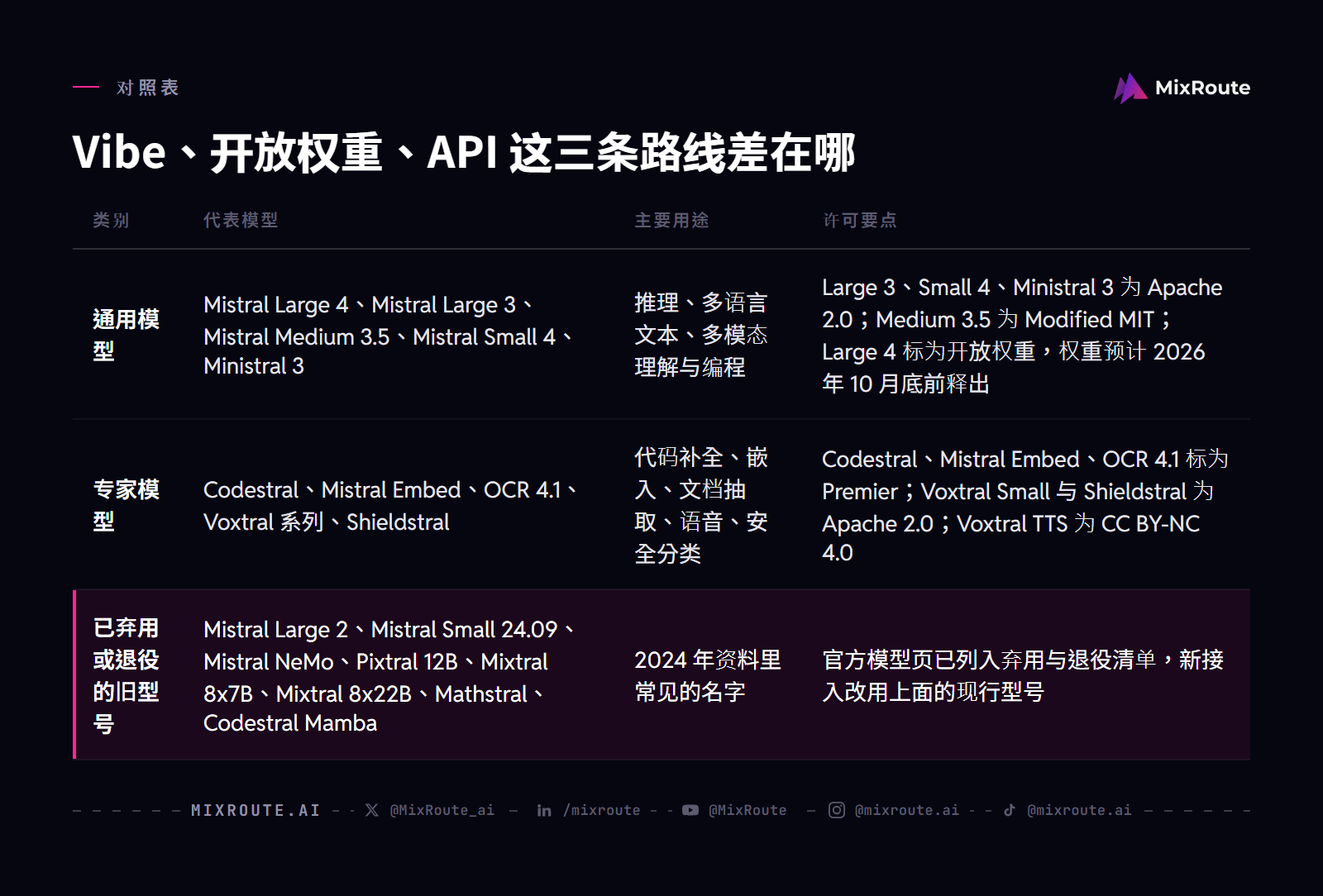Click the 推理、多语言文本、多模态理解与编程 cell

701,335
